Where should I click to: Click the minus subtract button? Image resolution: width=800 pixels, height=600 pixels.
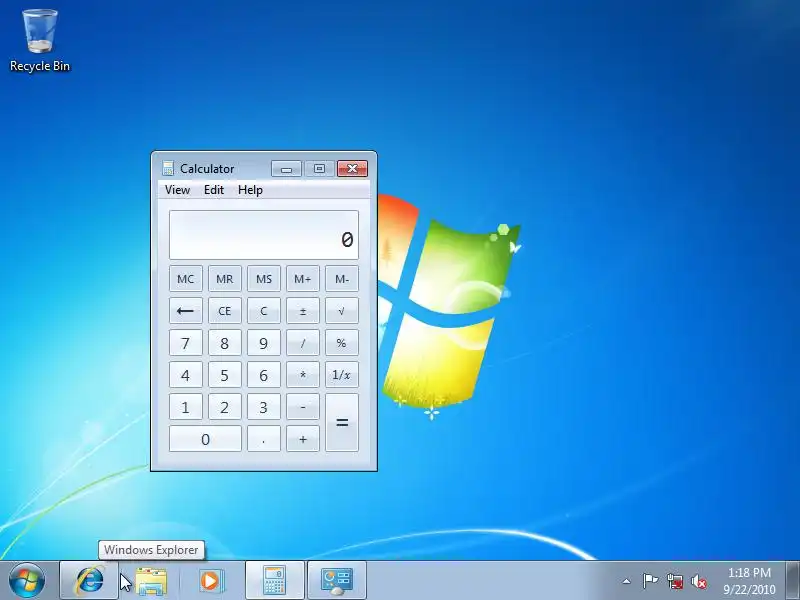click(303, 407)
